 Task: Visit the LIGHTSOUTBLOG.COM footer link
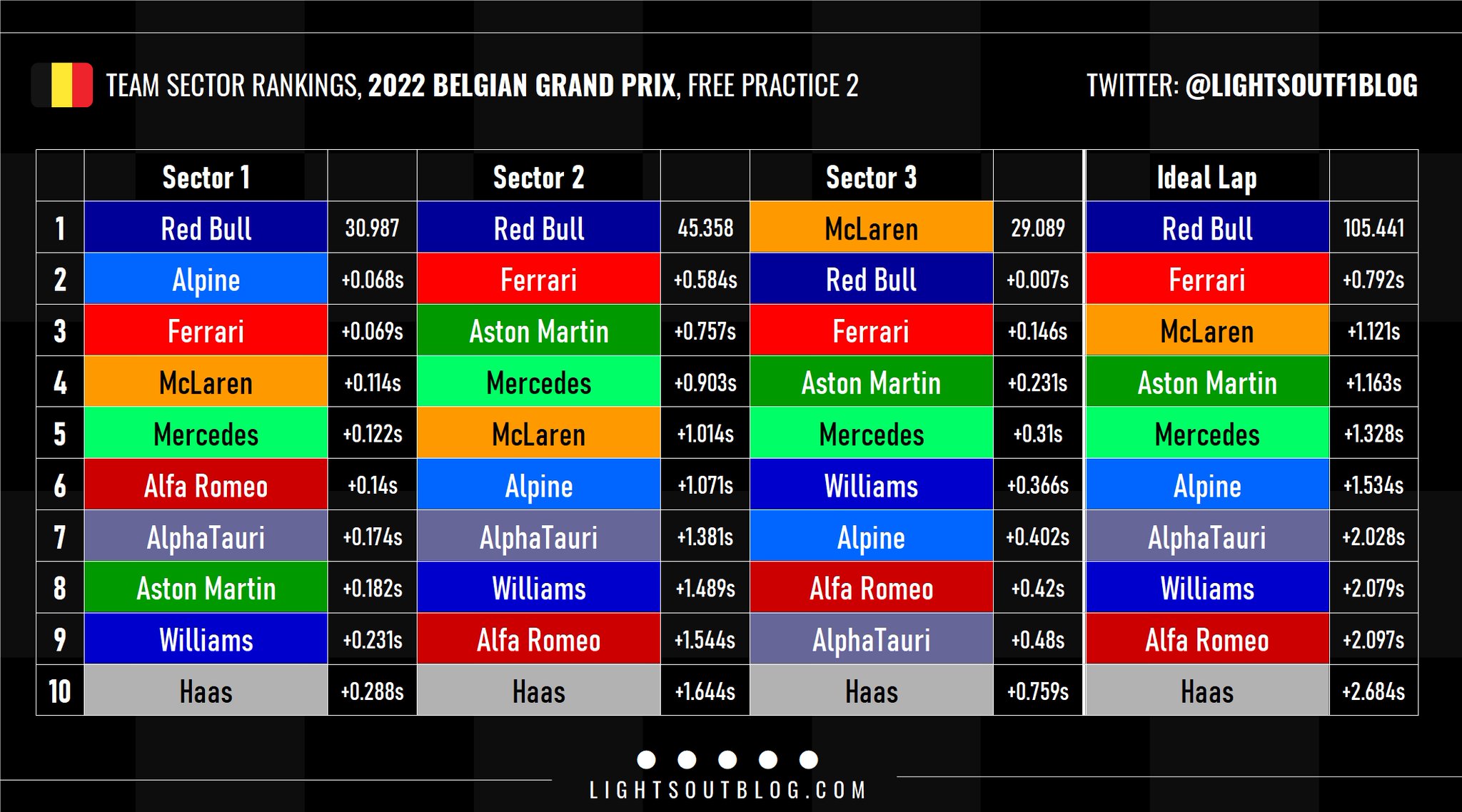click(x=727, y=791)
